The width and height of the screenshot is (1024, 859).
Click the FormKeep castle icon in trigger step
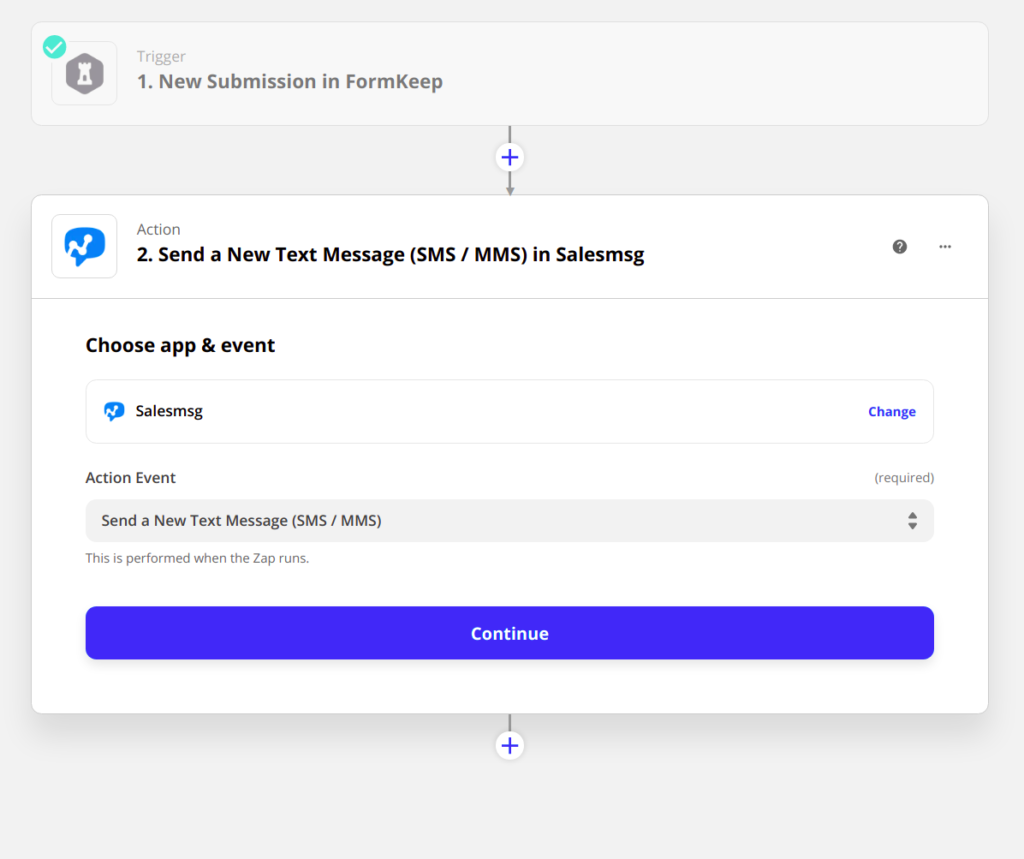pos(85,75)
